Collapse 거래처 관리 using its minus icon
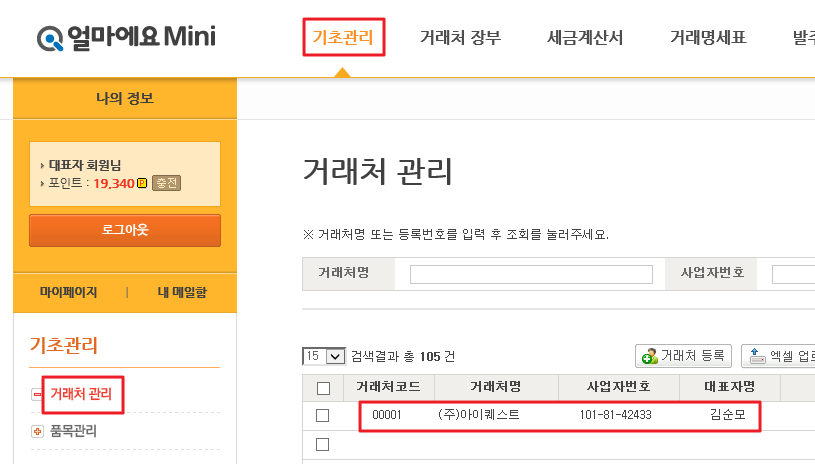 pyautogui.click(x=38, y=394)
